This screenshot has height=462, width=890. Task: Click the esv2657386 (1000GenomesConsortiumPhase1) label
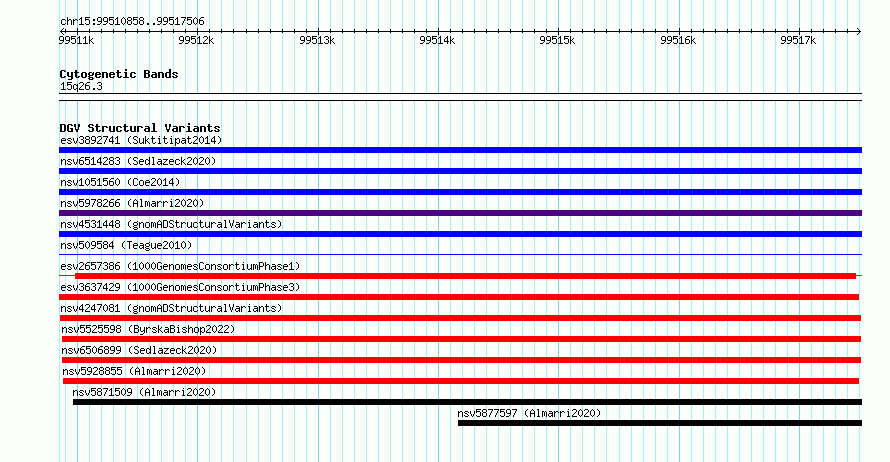(180, 266)
